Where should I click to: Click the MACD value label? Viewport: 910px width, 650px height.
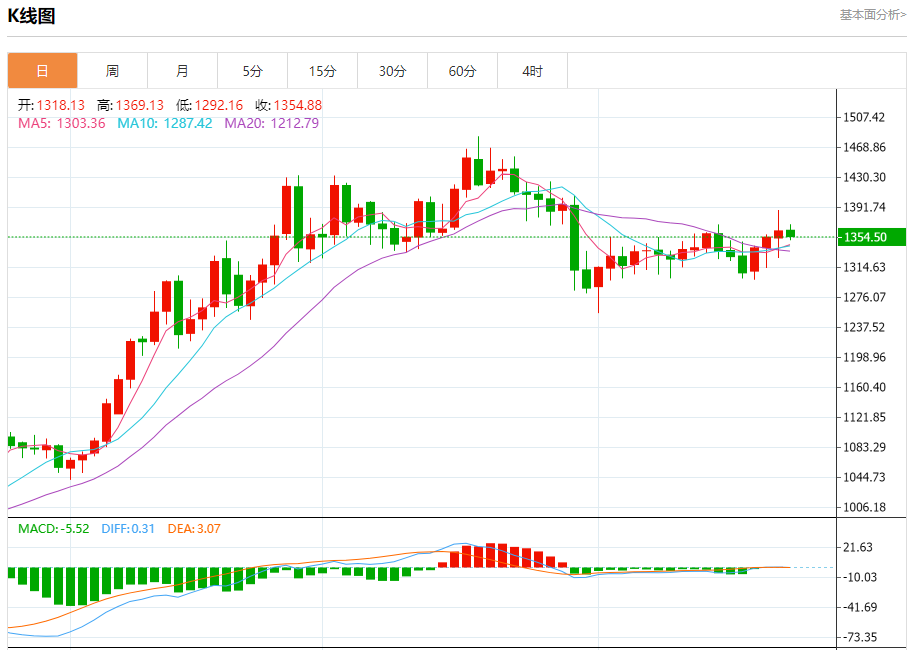(53, 528)
